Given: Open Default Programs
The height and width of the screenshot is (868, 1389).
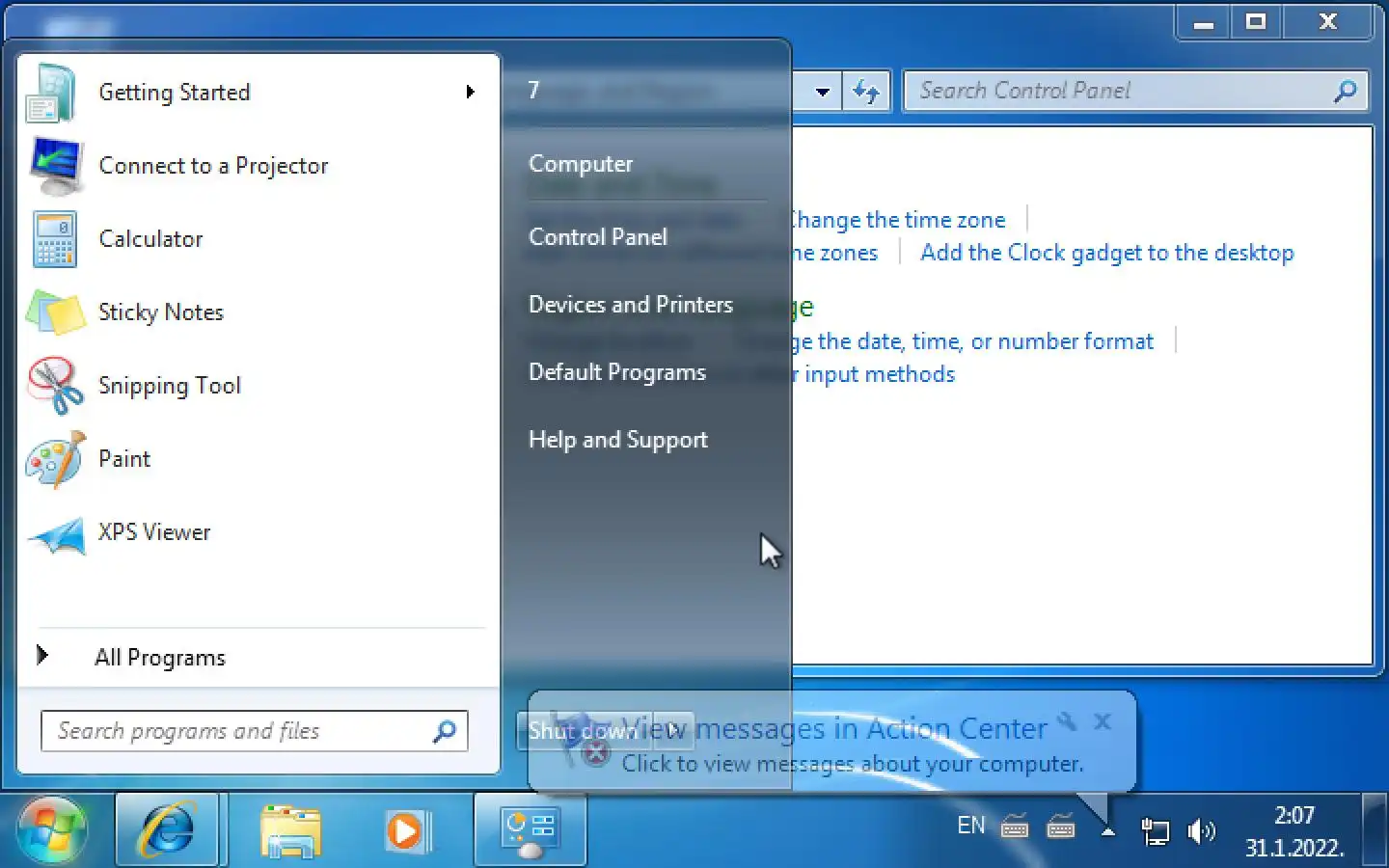Looking at the screenshot, I should click(617, 372).
